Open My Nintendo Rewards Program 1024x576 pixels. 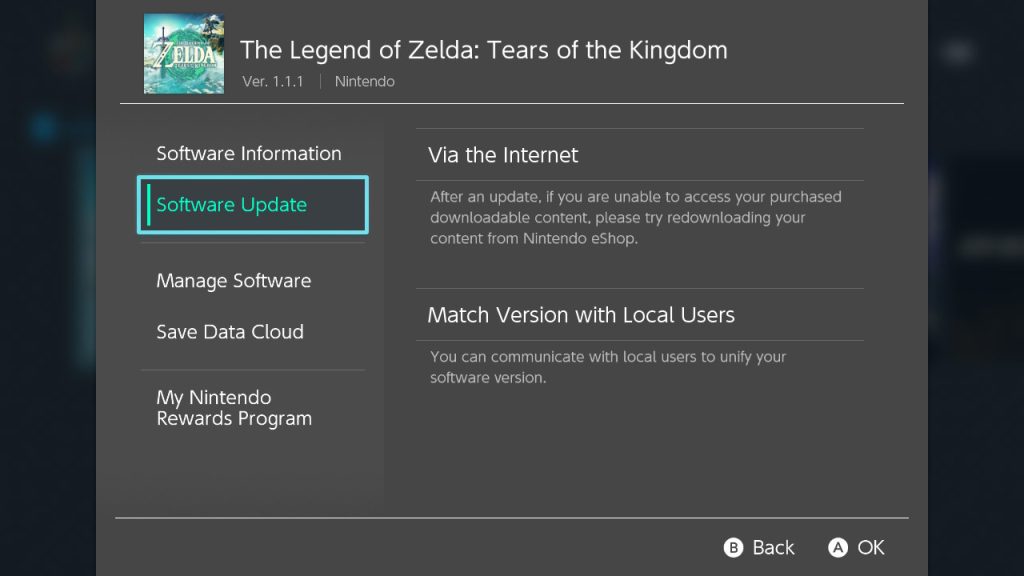click(x=234, y=408)
